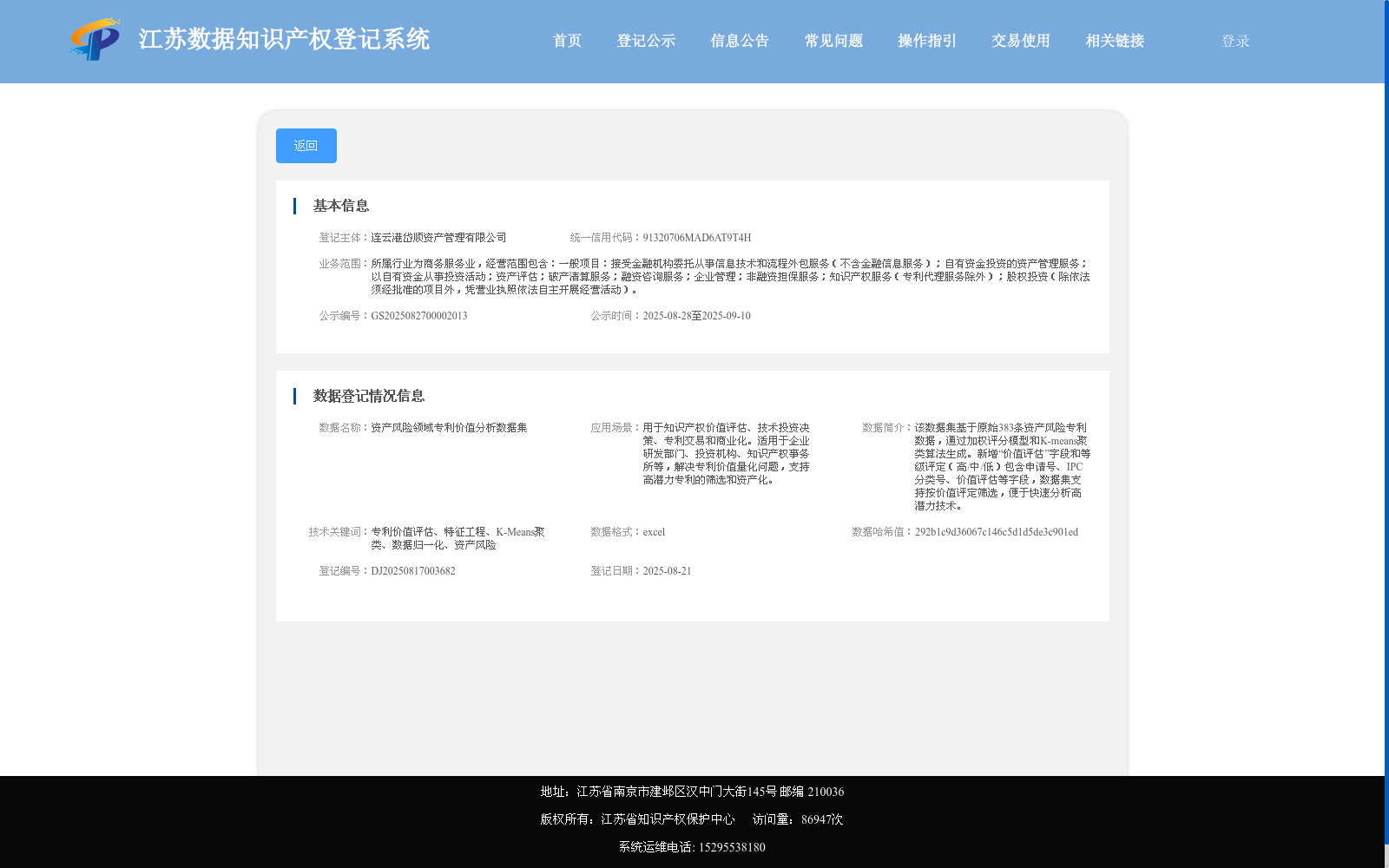The width and height of the screenshot is (1389, 868).
Task: Click the system logo icon
Action: click(95, 39)
